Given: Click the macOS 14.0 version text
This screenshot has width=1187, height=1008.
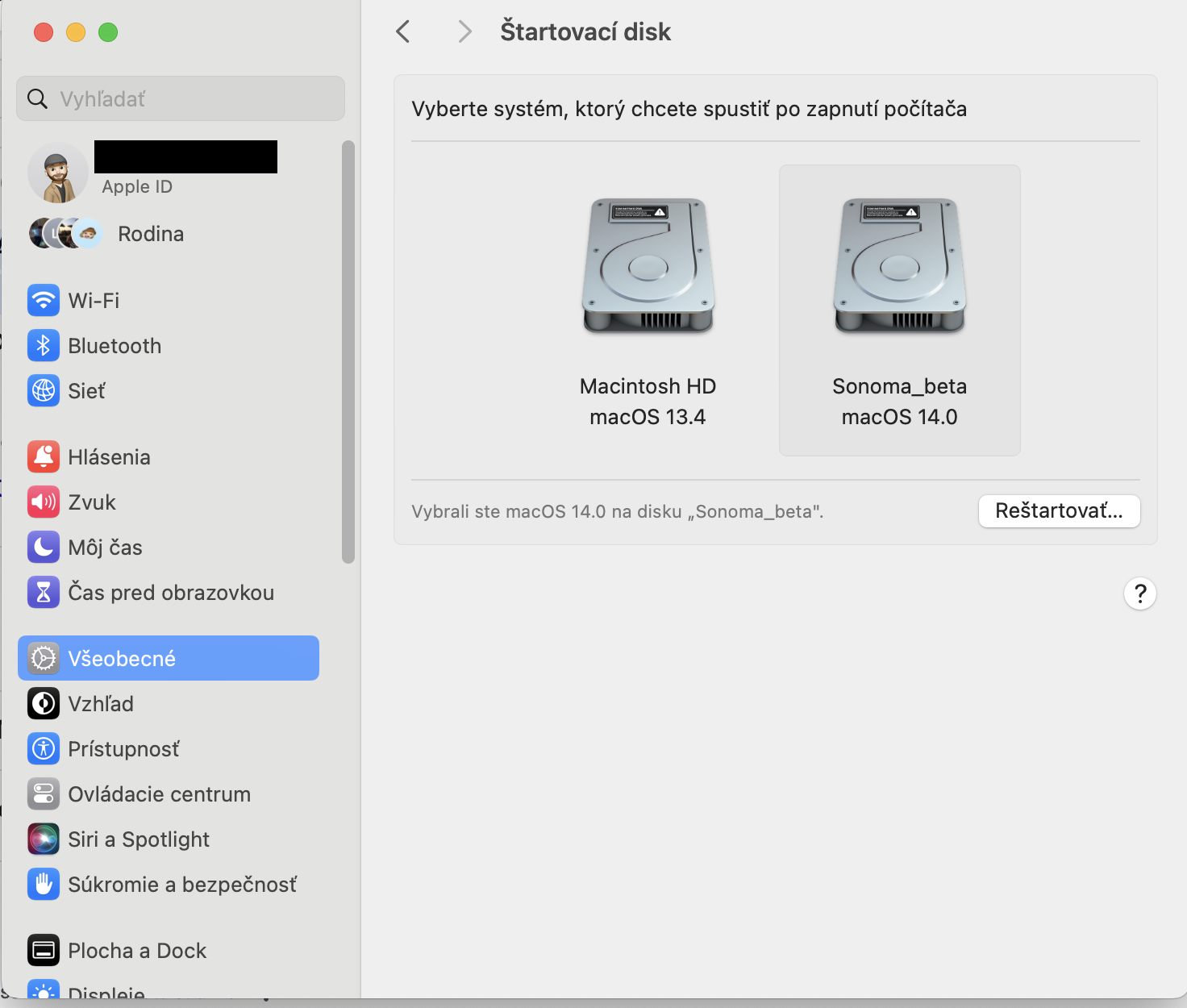Looking at the screenshot, I should click(900, 417).
